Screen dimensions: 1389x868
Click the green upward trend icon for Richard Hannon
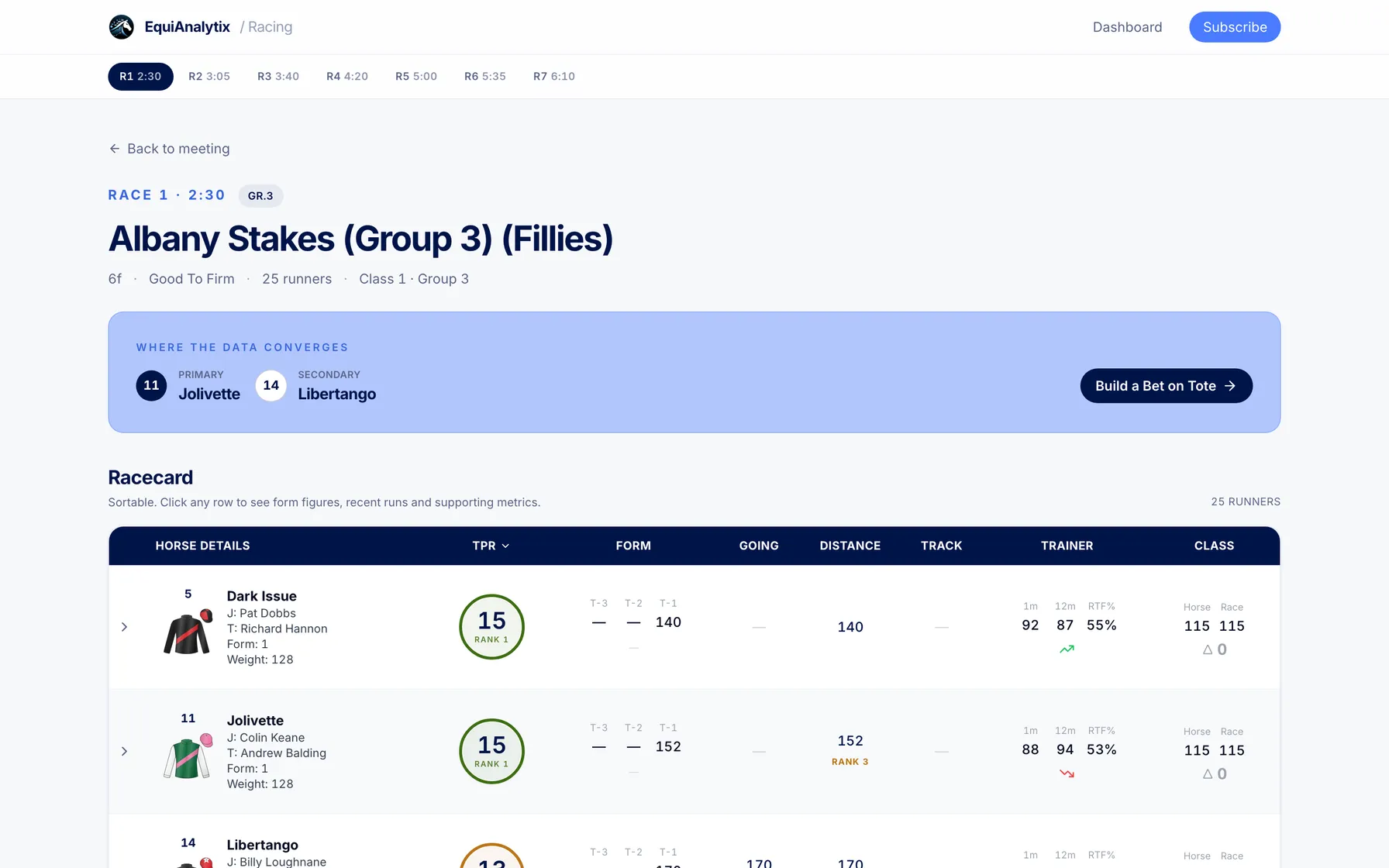(1067, 649)
